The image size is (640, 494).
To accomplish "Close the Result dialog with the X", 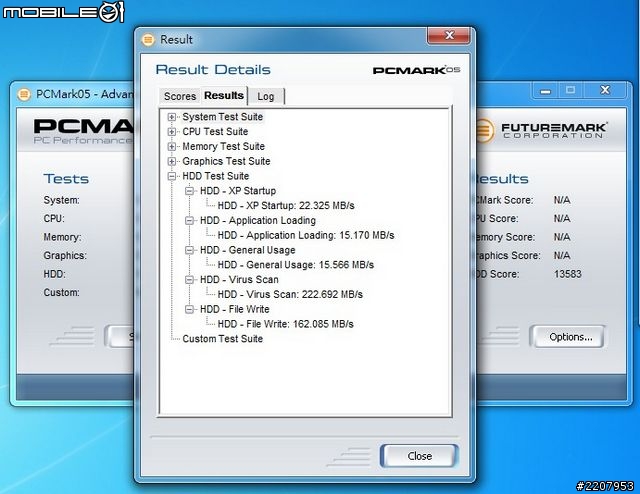I will (x=449, y=36).
